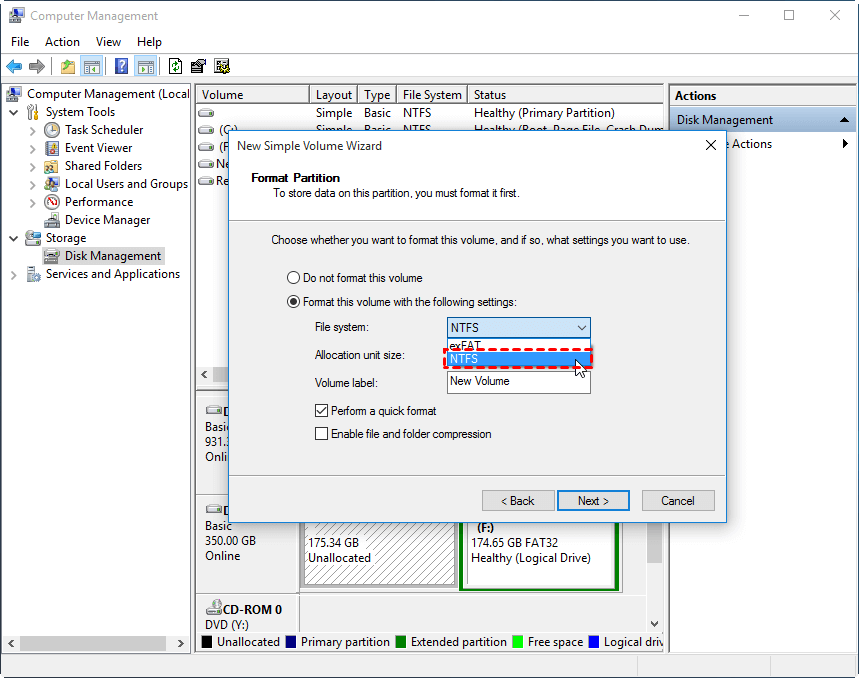This screenshot has width=859, height=678.
Task: Click the Volume label text field
Action: pyautogui.click(x=519, y=382)
